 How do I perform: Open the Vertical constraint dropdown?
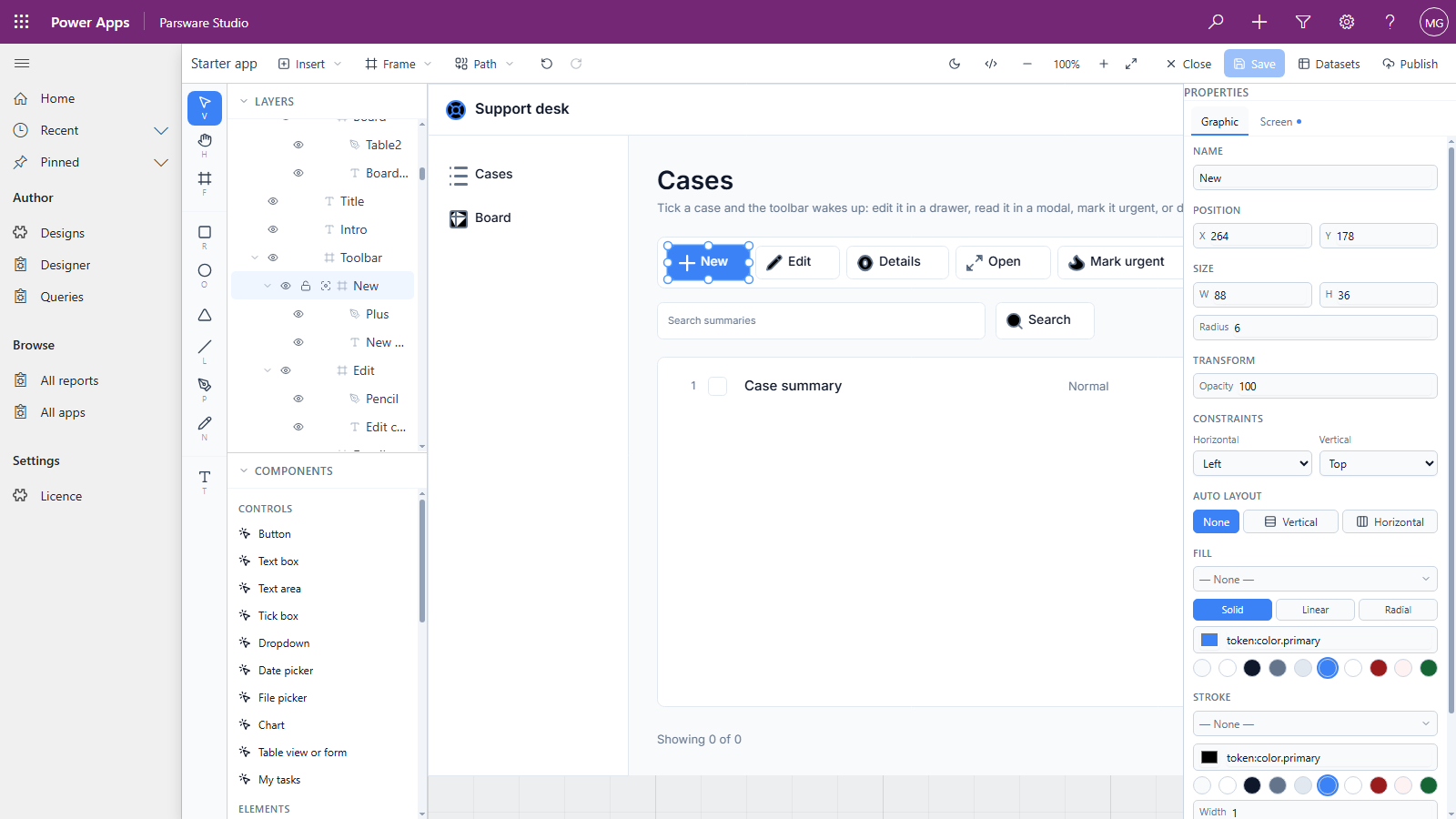[x=1378, y=463]
